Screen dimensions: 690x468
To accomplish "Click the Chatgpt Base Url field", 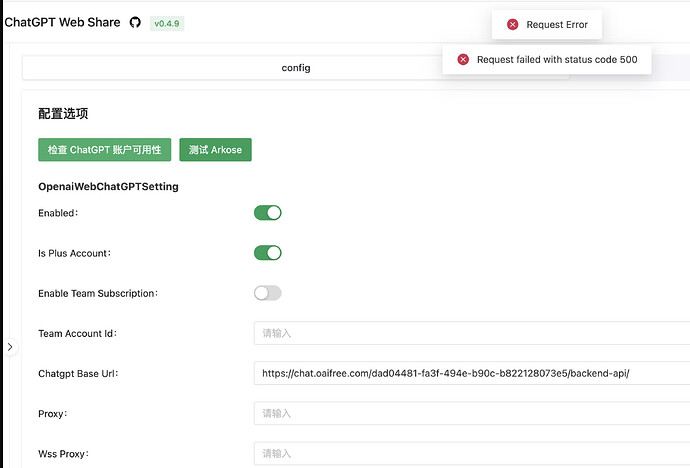I will click(x=472, y=373).
